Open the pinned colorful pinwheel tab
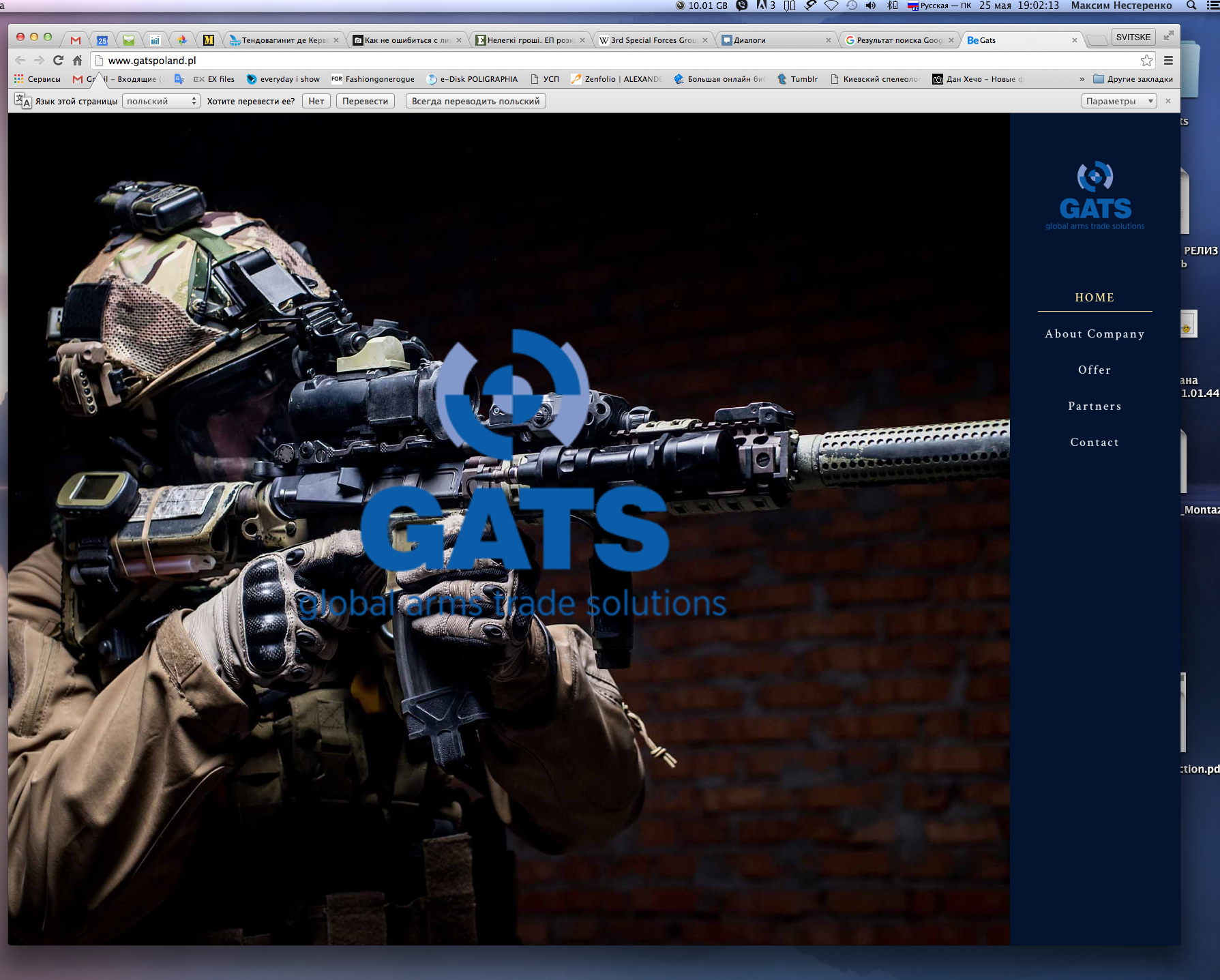Screen dimensions: 1220x980 [x=182, y=40]
